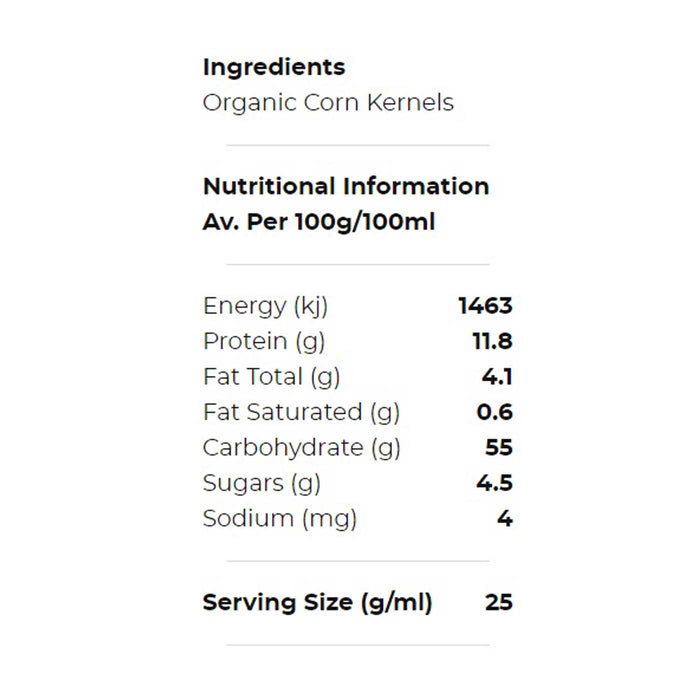Select the Energy (kj) label
The height and width of the screenshot is (700, 700).
[x=265, y=306]
